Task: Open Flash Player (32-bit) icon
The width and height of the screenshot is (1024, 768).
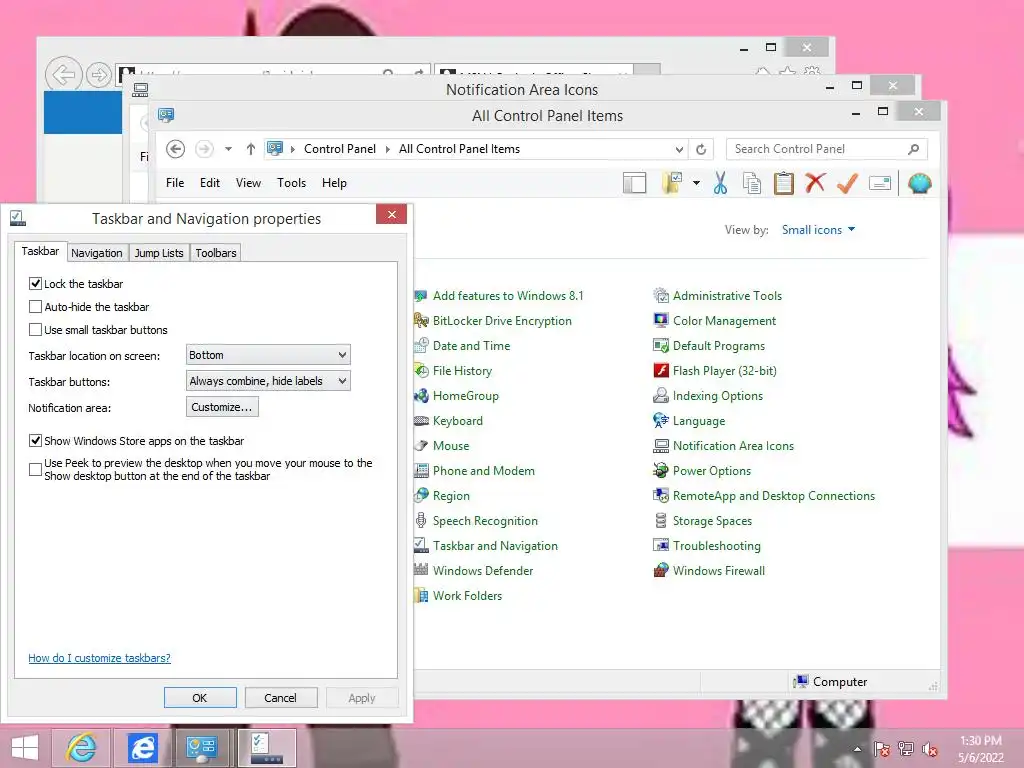Action: 661,370
